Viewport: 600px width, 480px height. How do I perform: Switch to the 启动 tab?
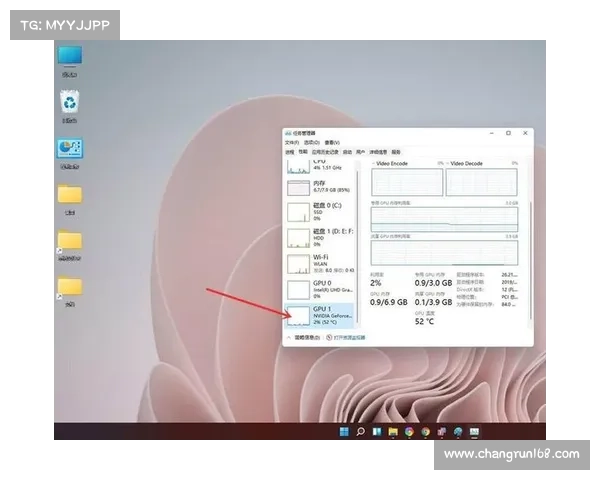click(347, 151)
